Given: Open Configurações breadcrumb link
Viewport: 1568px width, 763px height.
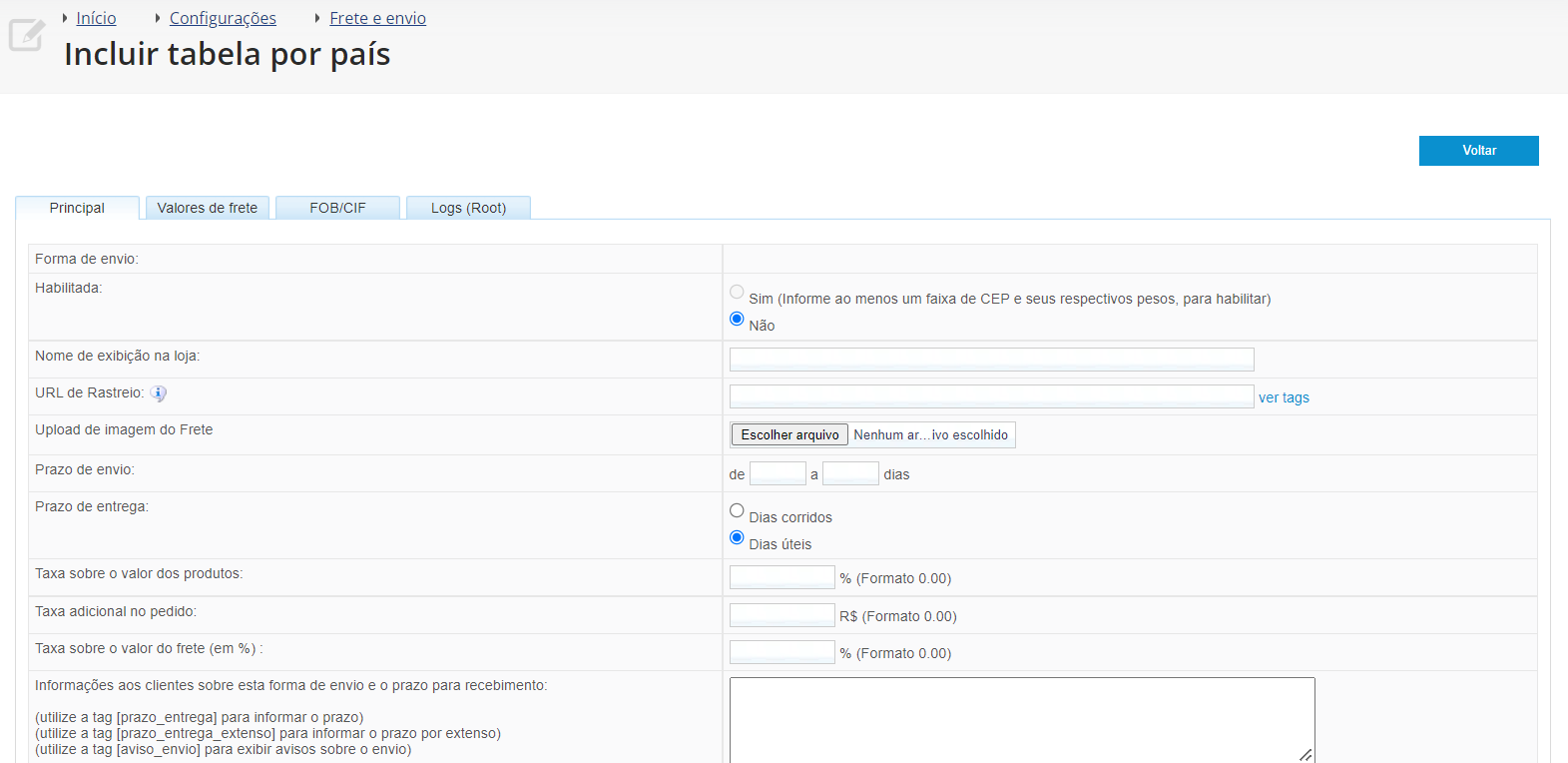Looking at the screenshot, I should click(223, 18).
